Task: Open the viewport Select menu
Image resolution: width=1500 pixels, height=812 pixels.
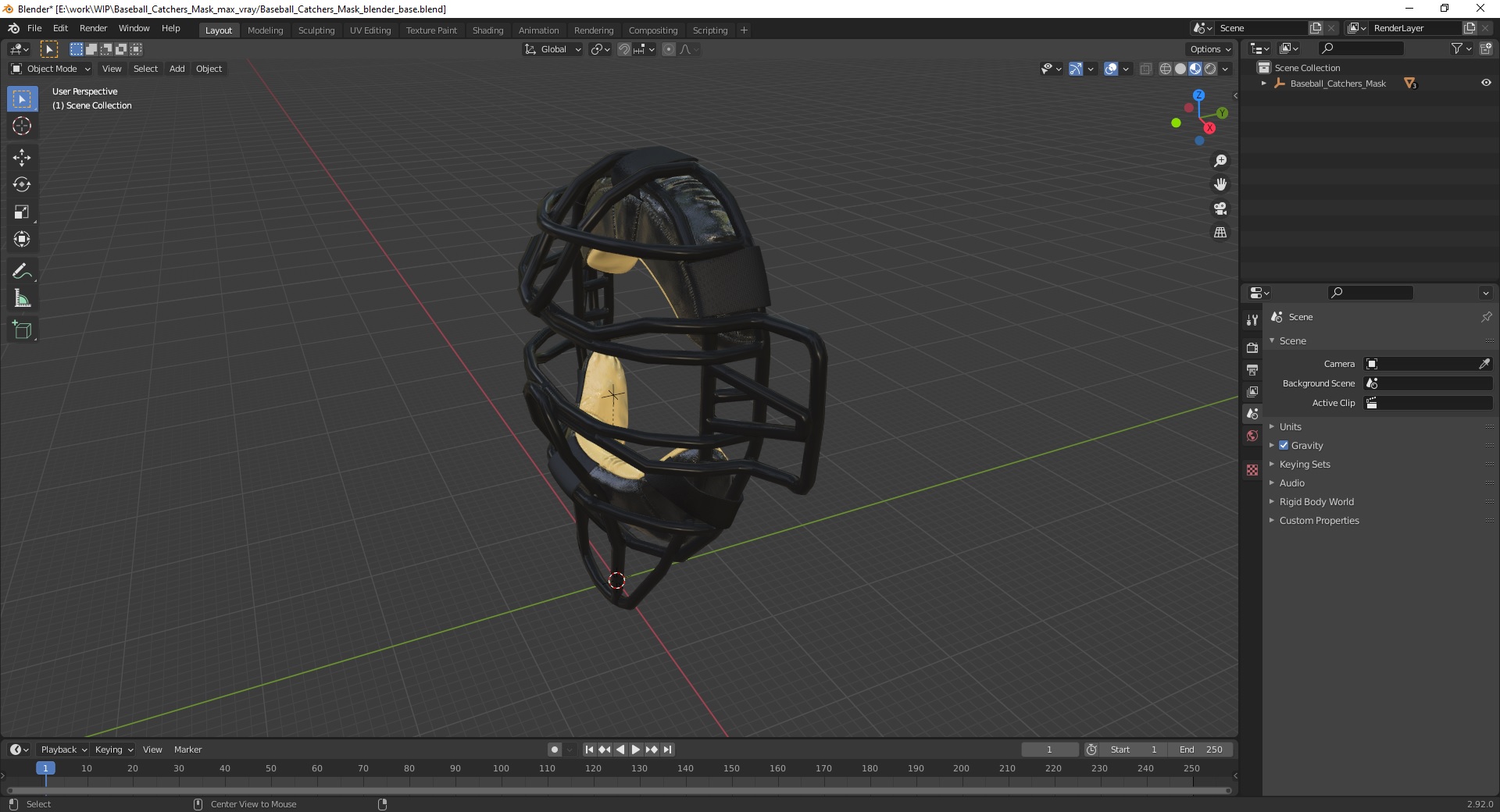Action: pyautogui.click(x=145, y=69)
